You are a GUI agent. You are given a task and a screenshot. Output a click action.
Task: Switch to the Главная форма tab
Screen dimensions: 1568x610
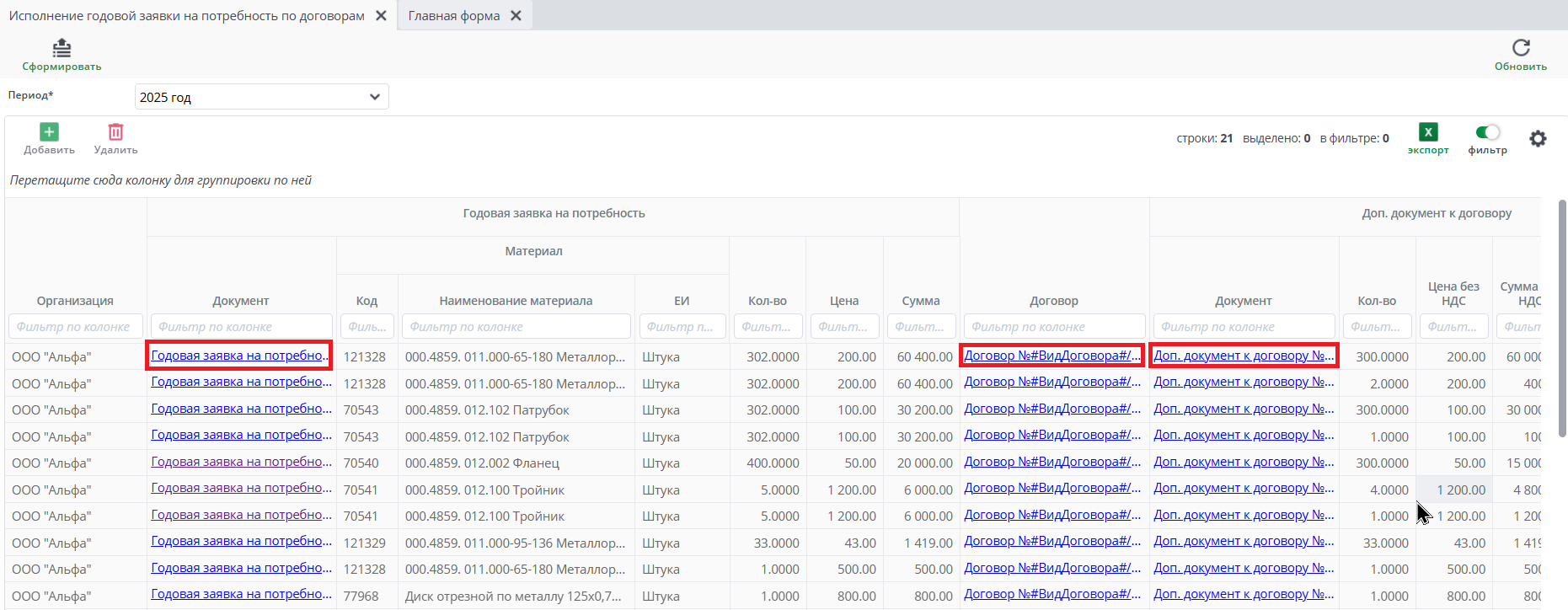point(453,16)
